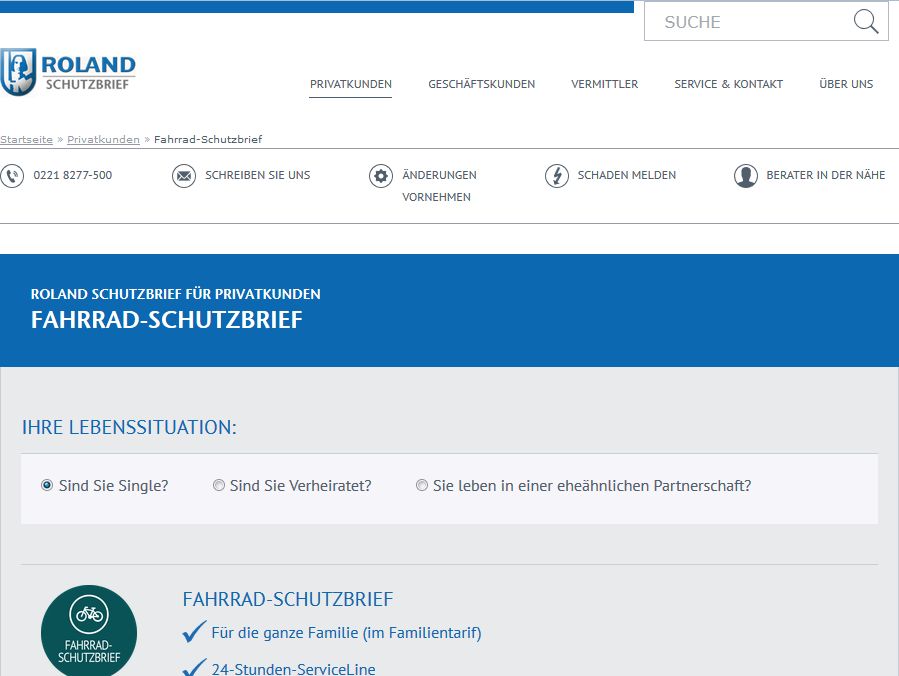Click the ROLAND Schutzbrief logo
Viewport: 899px width, 676px height.
(68, 72)
